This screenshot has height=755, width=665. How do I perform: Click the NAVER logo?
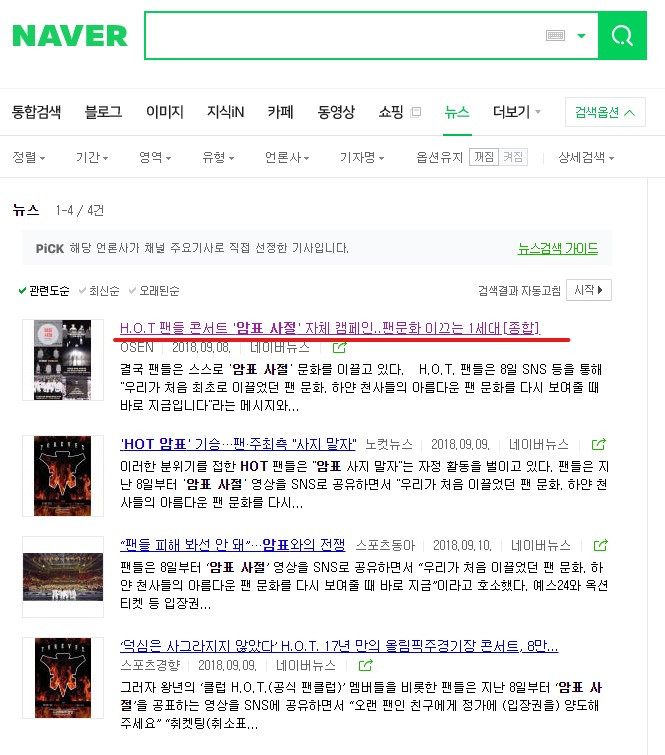[x=70, y=36]
